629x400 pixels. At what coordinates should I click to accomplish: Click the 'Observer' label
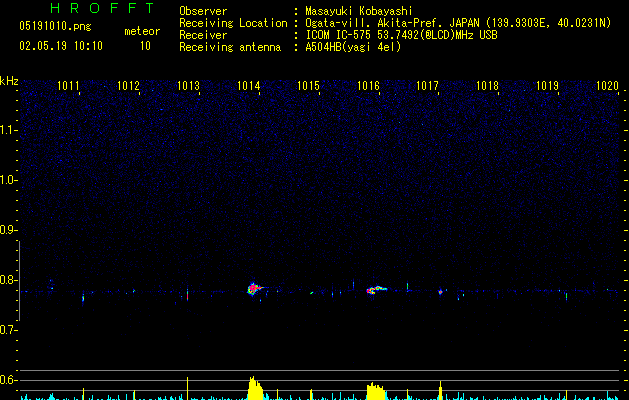point(203,11)
